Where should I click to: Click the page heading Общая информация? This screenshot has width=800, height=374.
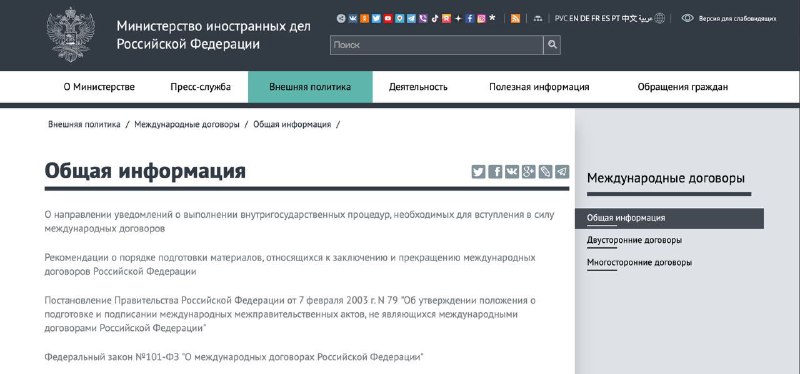(x=145, y=171)
